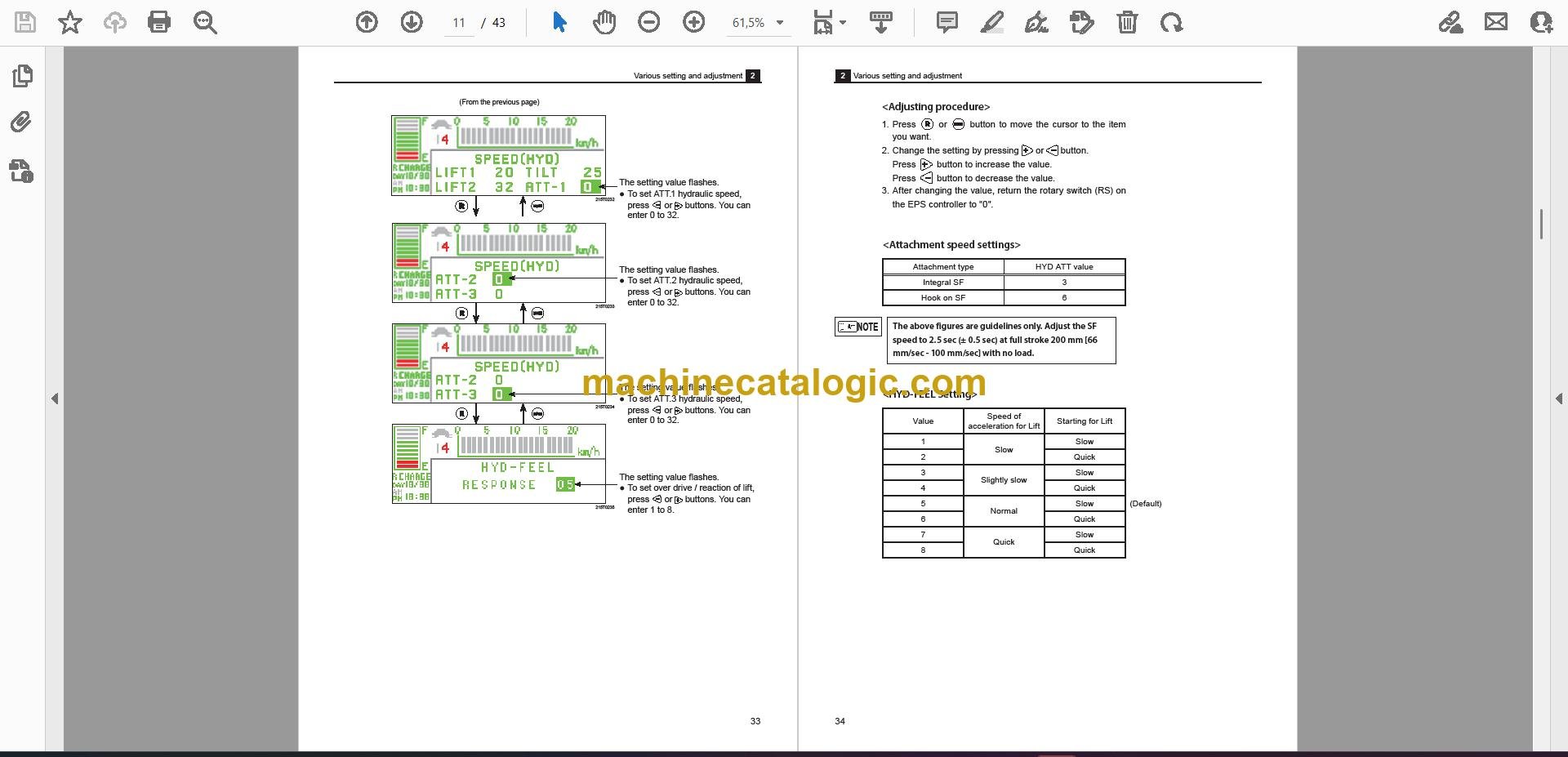Activate the hand pan tool
Screen dimensions: 1568x757
[604, 22]
